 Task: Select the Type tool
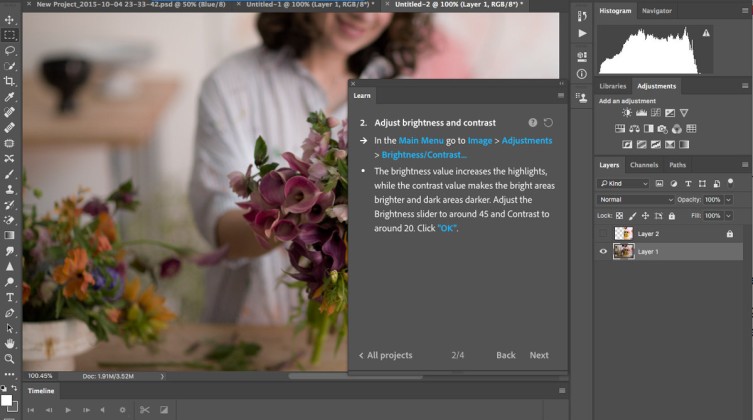pos(10,297)
